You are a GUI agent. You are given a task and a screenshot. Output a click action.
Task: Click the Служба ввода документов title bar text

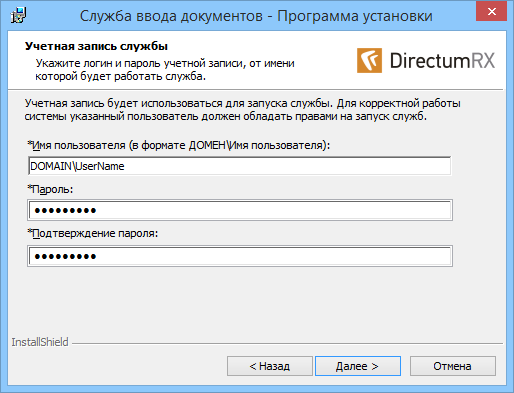pyautogui.click(x=256, y=16)
